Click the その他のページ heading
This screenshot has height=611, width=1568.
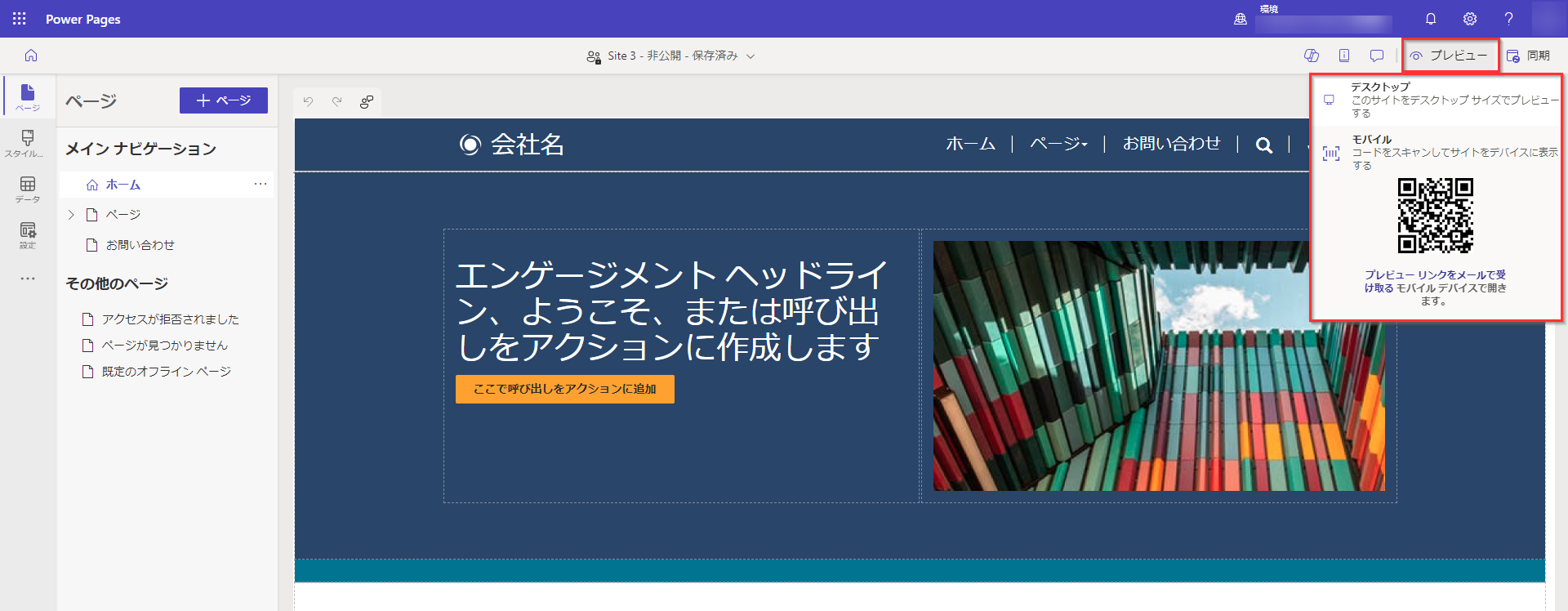[x=117, y=283]
